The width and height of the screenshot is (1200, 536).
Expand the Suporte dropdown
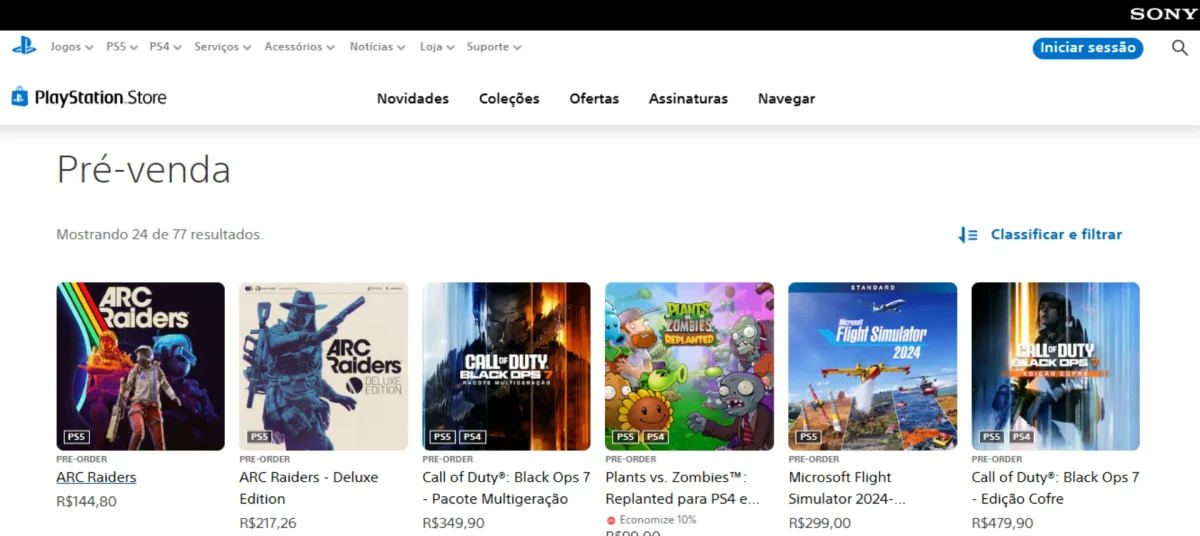(494, 47)
